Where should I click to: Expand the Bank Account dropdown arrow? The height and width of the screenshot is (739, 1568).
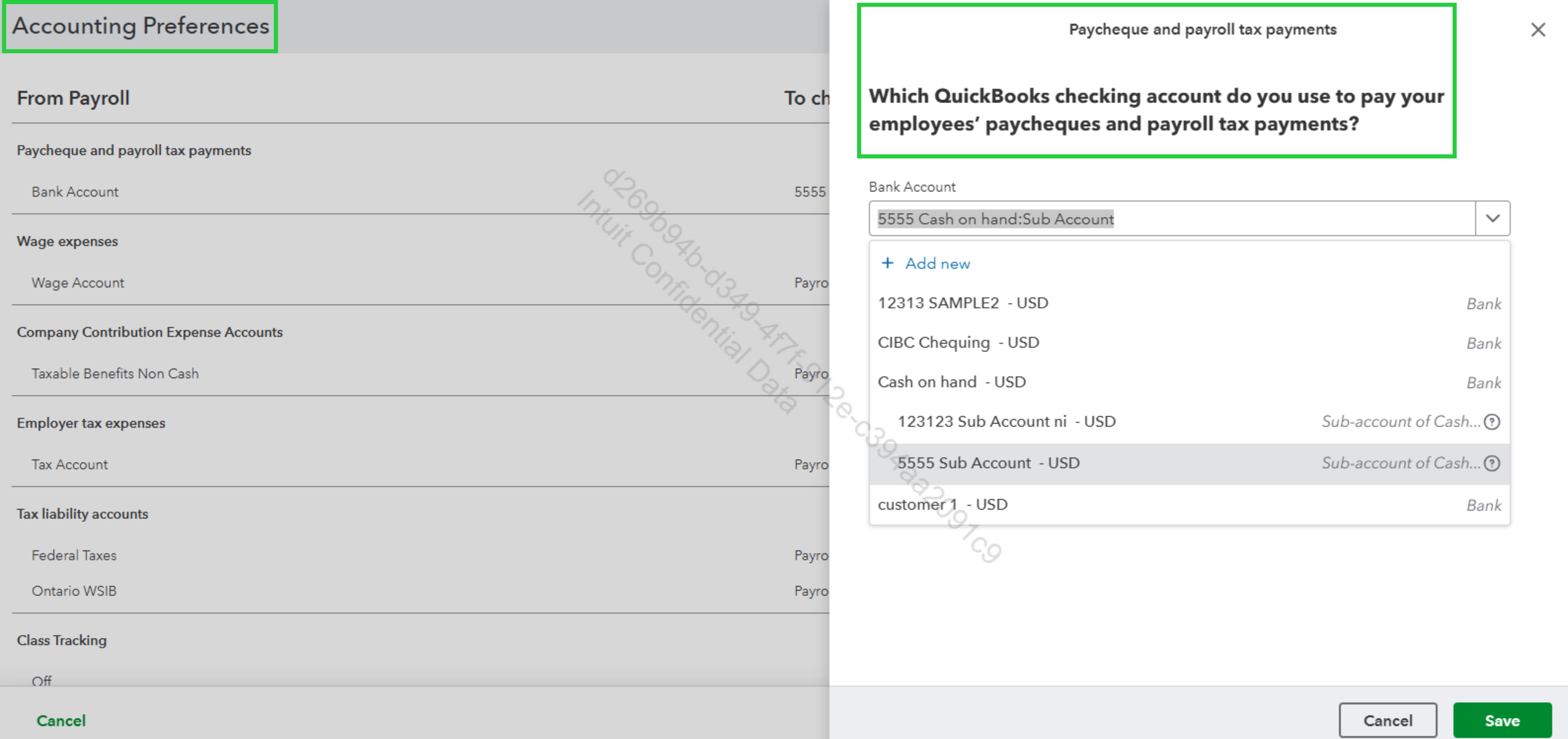pyautogui.click(x=1493, y=219)
